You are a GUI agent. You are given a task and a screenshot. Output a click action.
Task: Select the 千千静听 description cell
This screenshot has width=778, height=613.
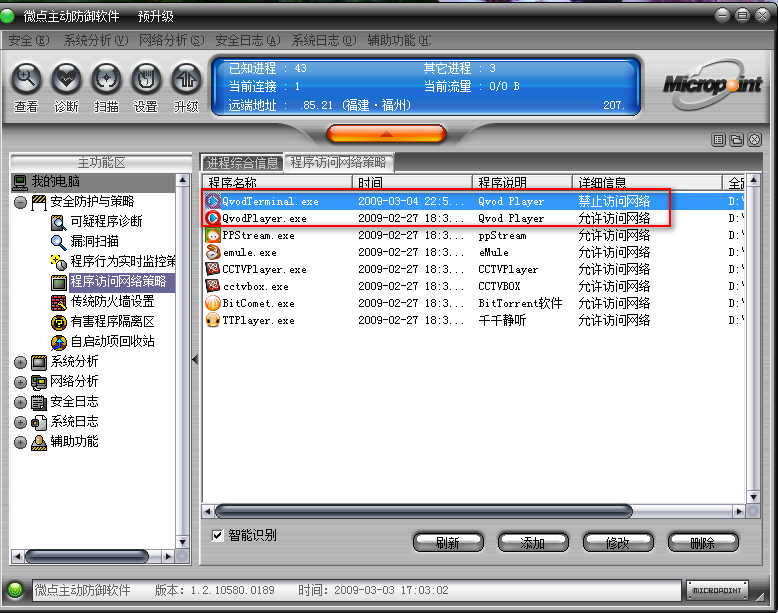coord(502,320)
